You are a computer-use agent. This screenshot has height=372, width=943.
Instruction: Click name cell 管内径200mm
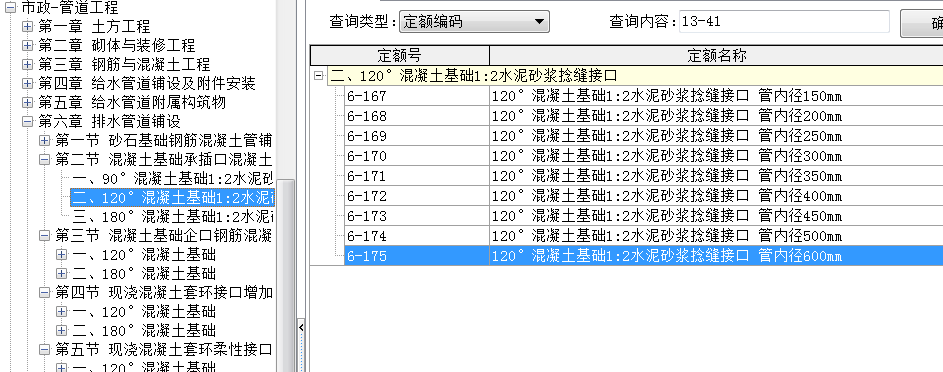[716, 116]
